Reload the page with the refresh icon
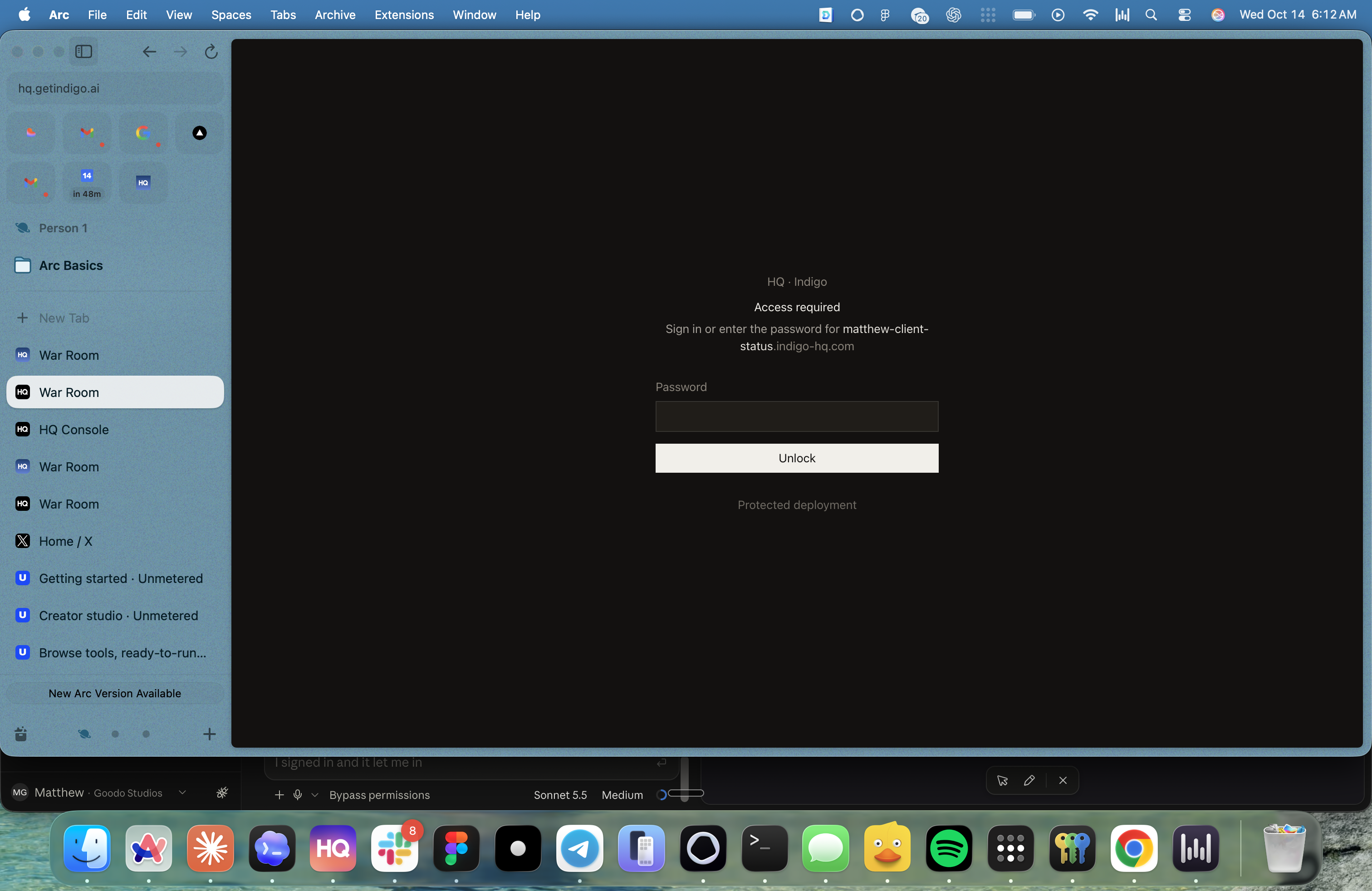 (x=211, y=52)
